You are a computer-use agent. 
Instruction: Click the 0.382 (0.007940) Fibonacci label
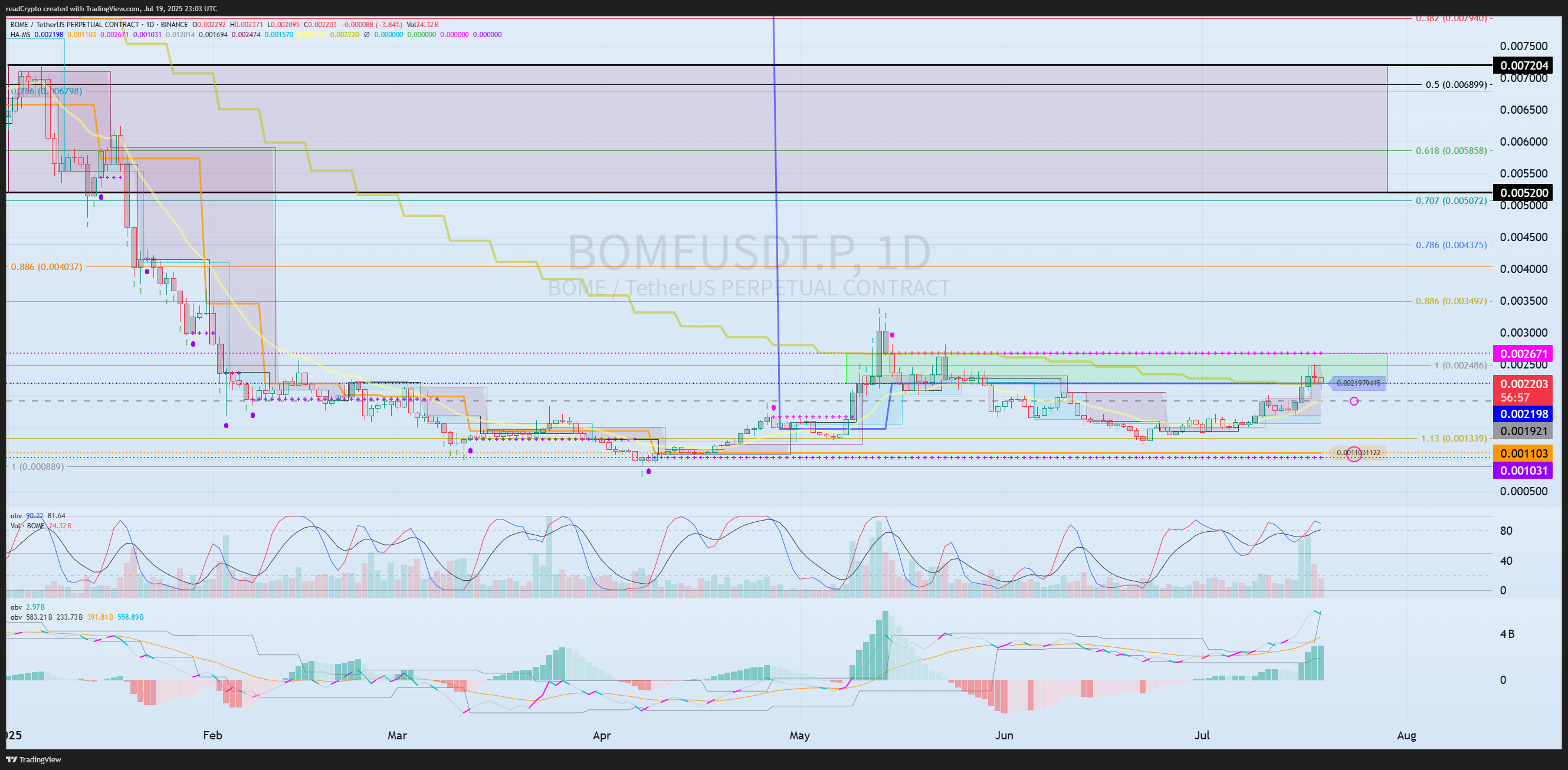1451,18
